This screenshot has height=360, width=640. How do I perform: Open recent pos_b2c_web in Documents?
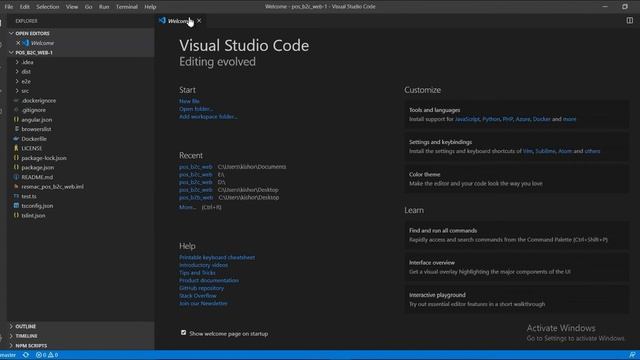tap(196, 167)
